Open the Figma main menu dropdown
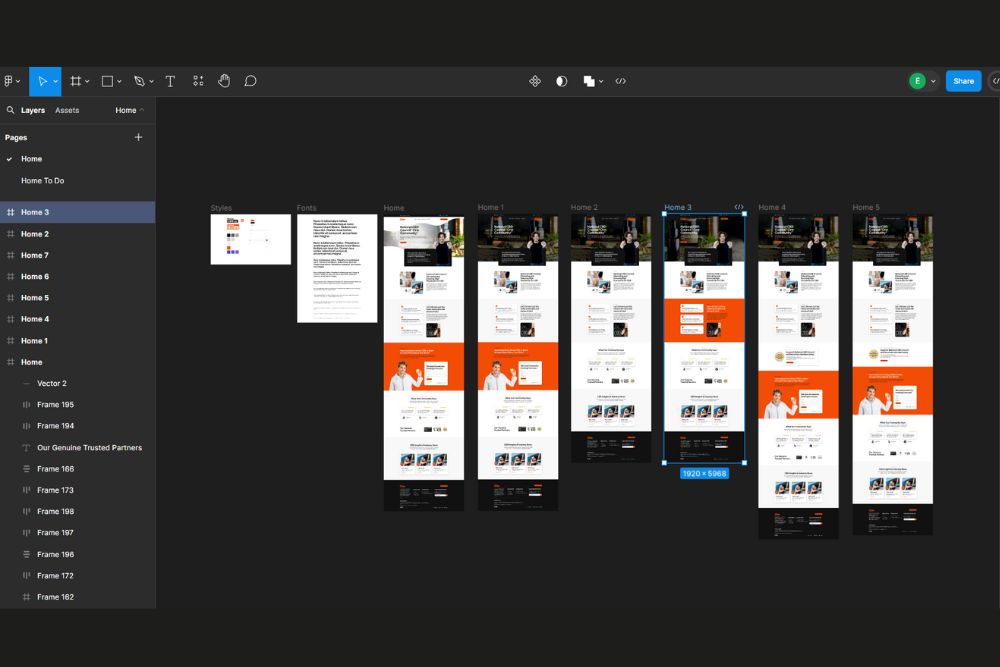 coord(10,81)
